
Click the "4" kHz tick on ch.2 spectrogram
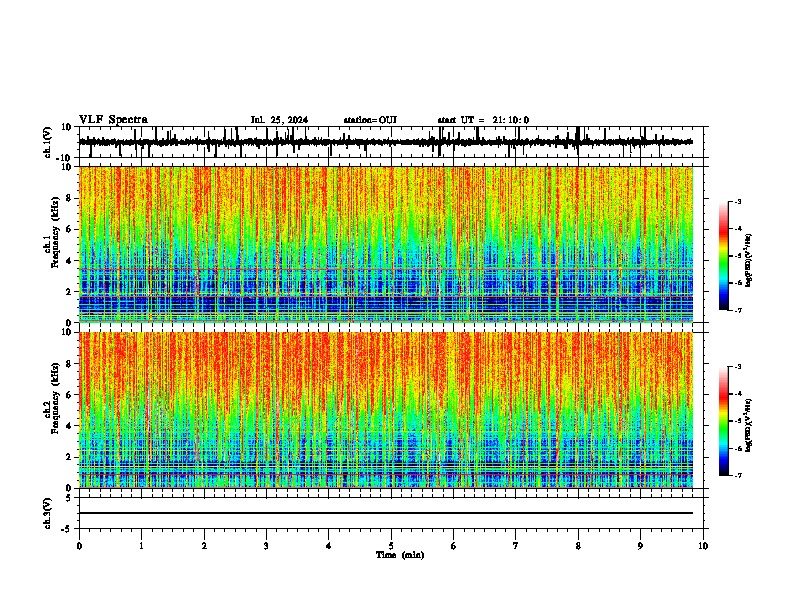[x=70, y=426]
